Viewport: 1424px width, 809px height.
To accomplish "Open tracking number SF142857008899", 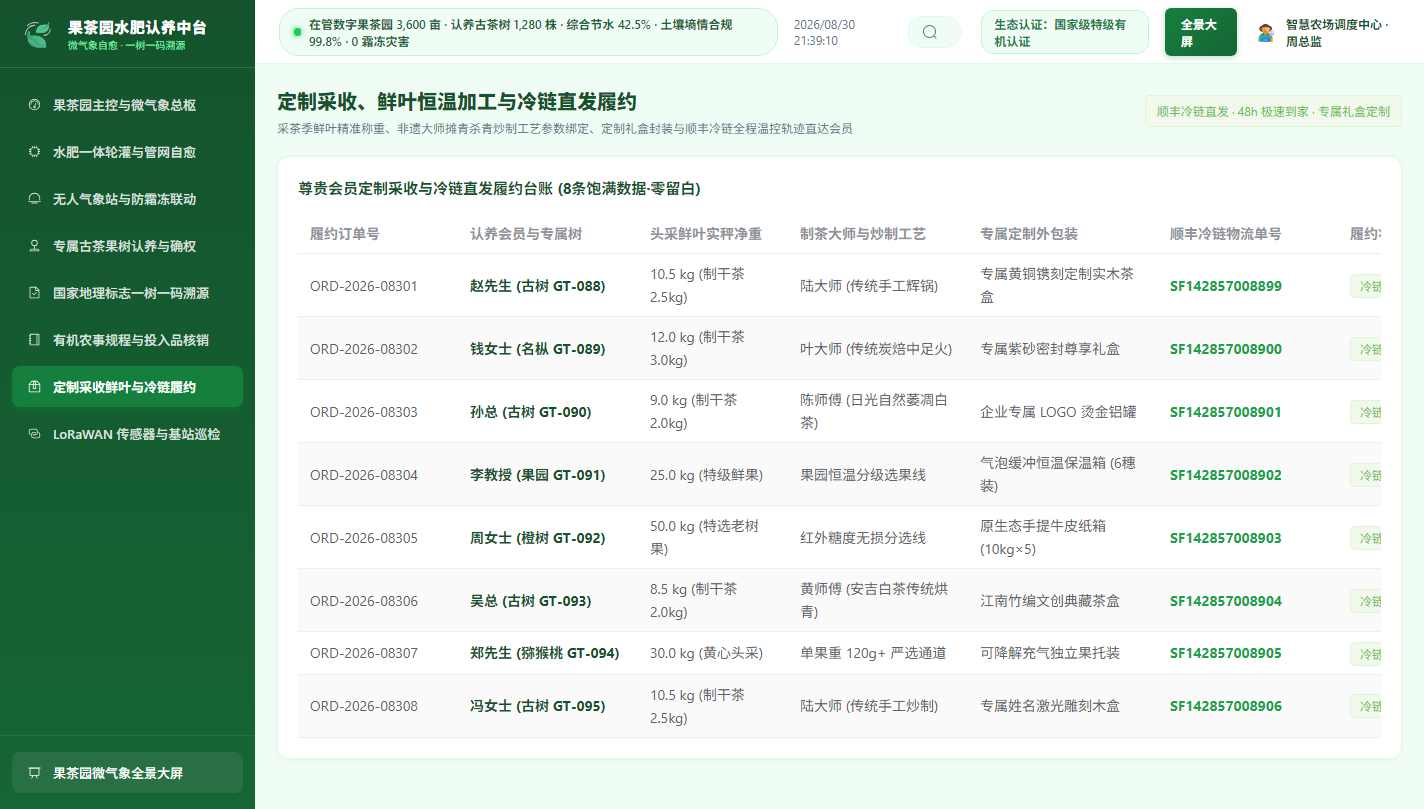I will [1225, 286].
